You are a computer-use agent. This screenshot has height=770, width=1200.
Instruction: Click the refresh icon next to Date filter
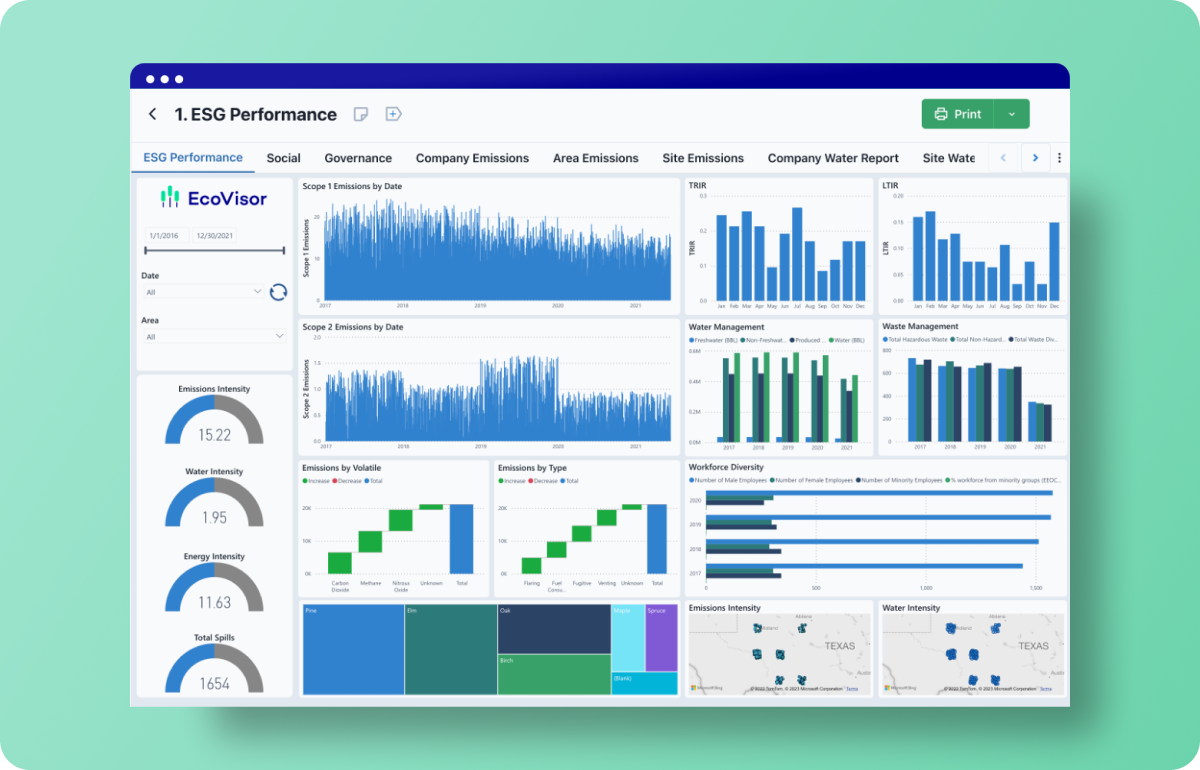(x=278, y=292)
